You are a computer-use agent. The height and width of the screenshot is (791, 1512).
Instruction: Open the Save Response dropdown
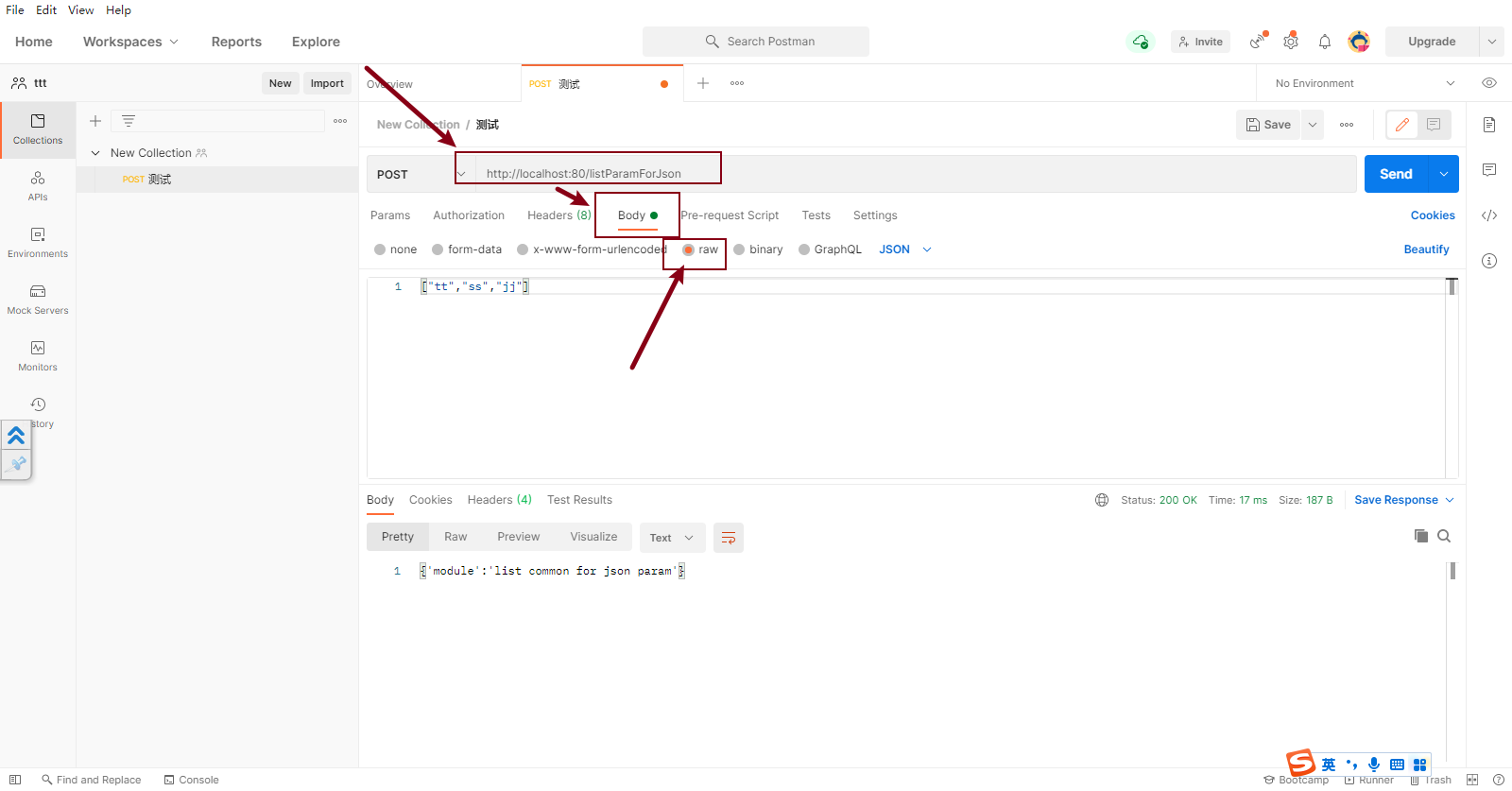coord(1404,500)
